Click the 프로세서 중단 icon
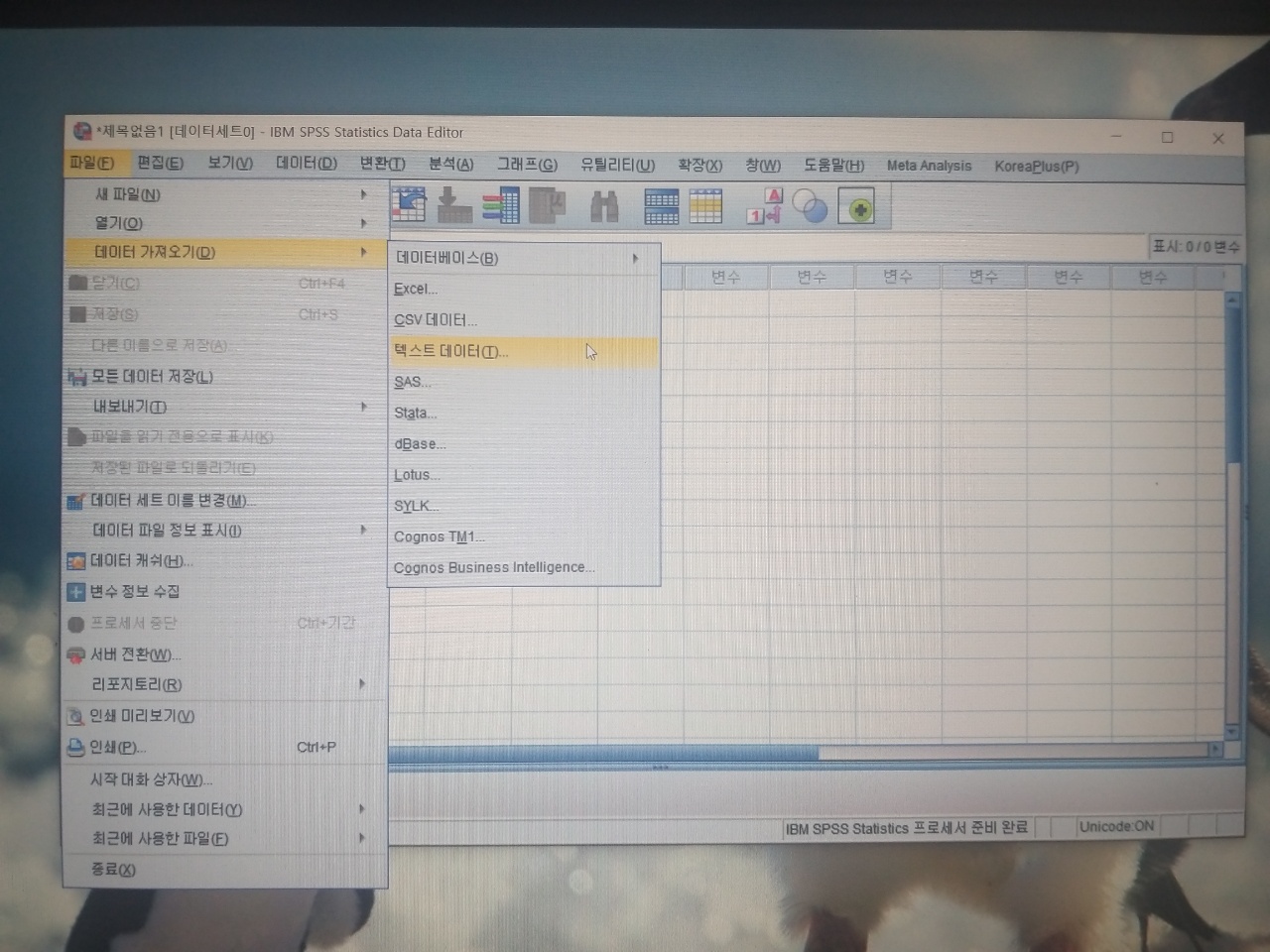Viewport: 1270px width, 952px height. [75, 624]
